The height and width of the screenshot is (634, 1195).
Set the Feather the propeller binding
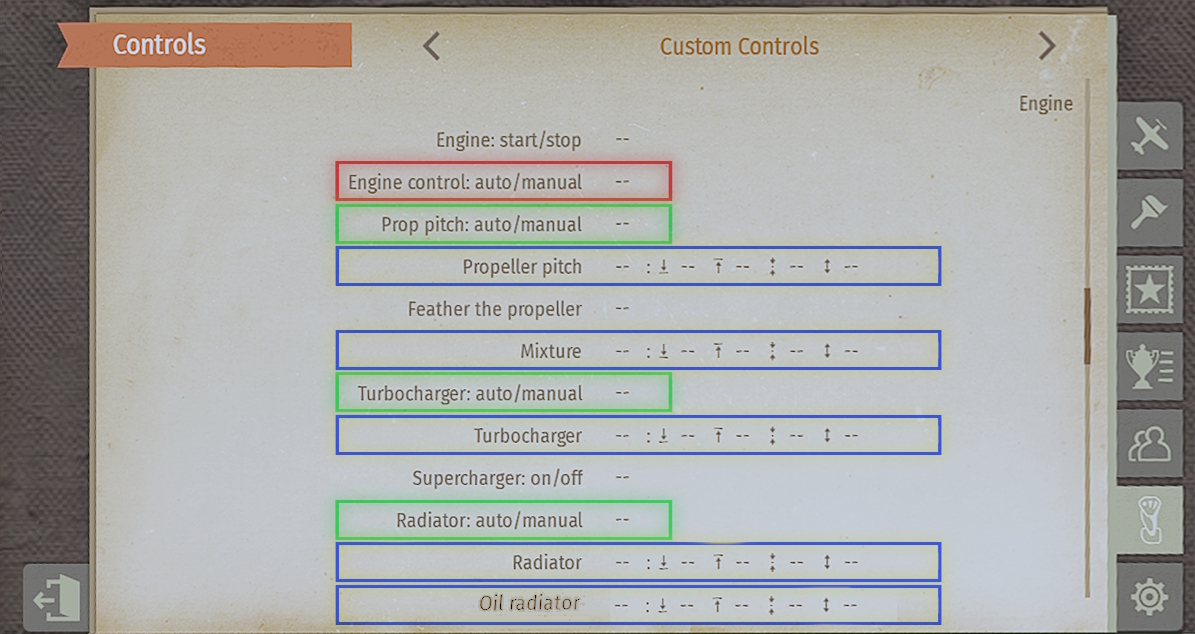pyautogui.click(x=622, y=309)
